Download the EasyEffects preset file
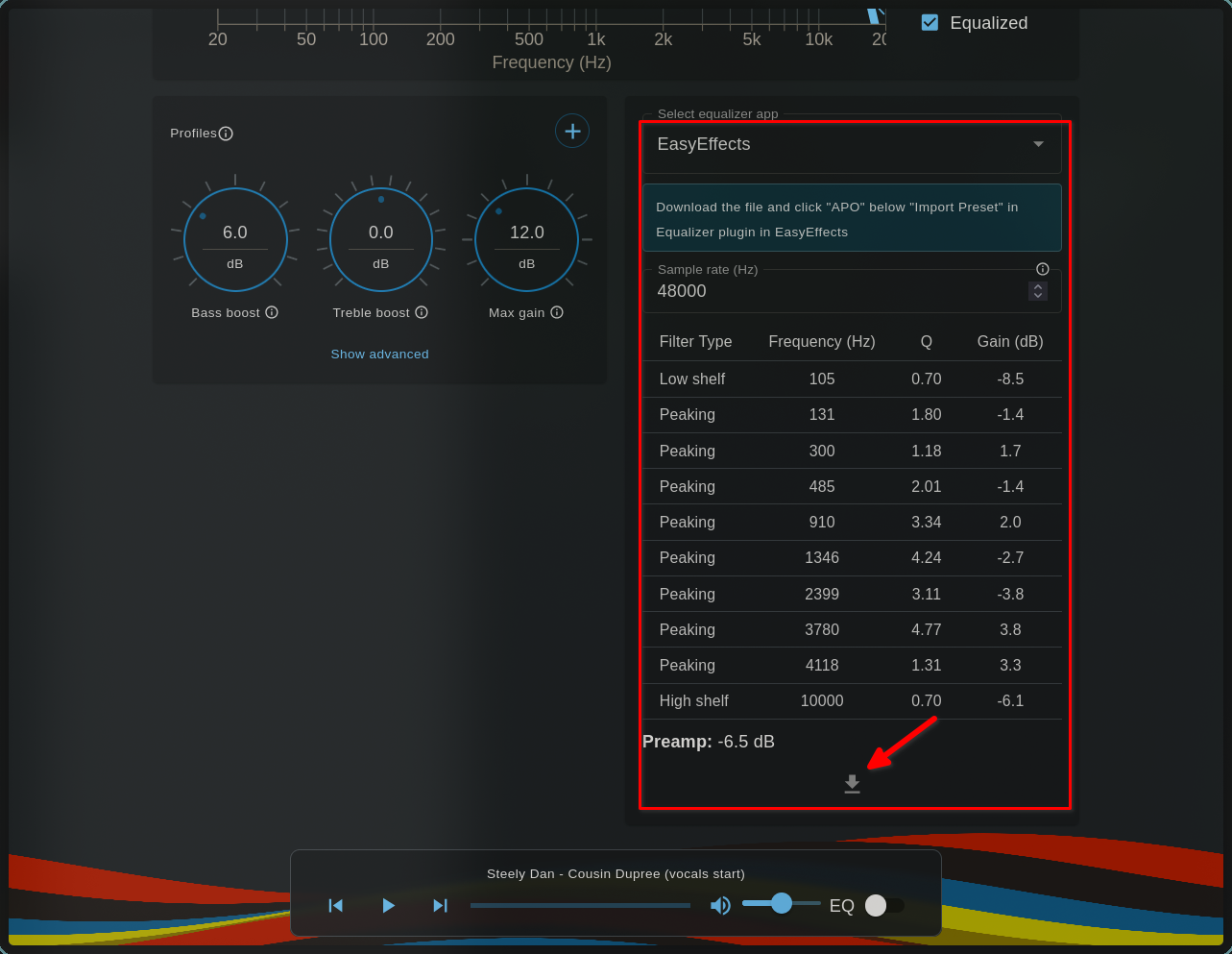 point(852,784)
